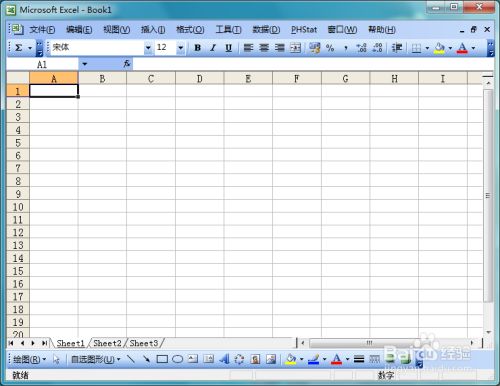Align cell text left
Screen dimensions: 500x386
[x=248, y=48]
